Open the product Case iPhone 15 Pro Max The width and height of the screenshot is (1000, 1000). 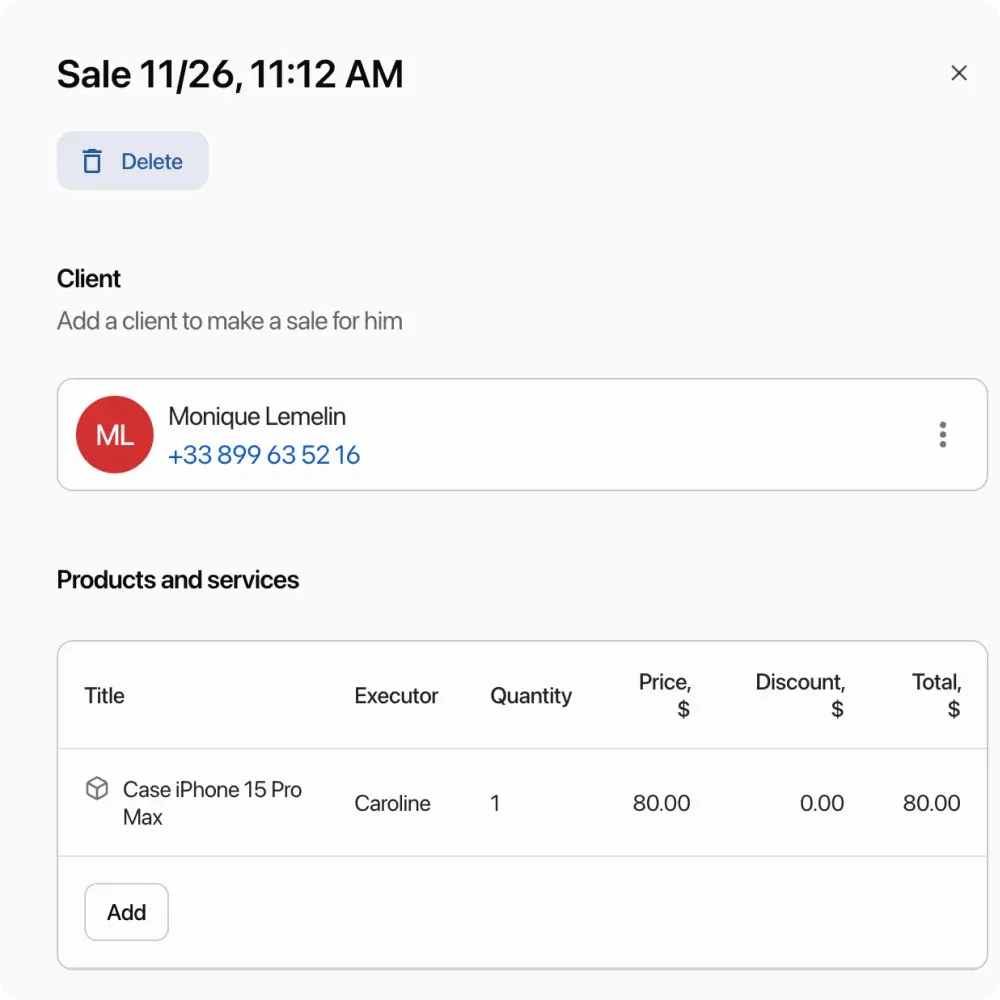point(212,803)
